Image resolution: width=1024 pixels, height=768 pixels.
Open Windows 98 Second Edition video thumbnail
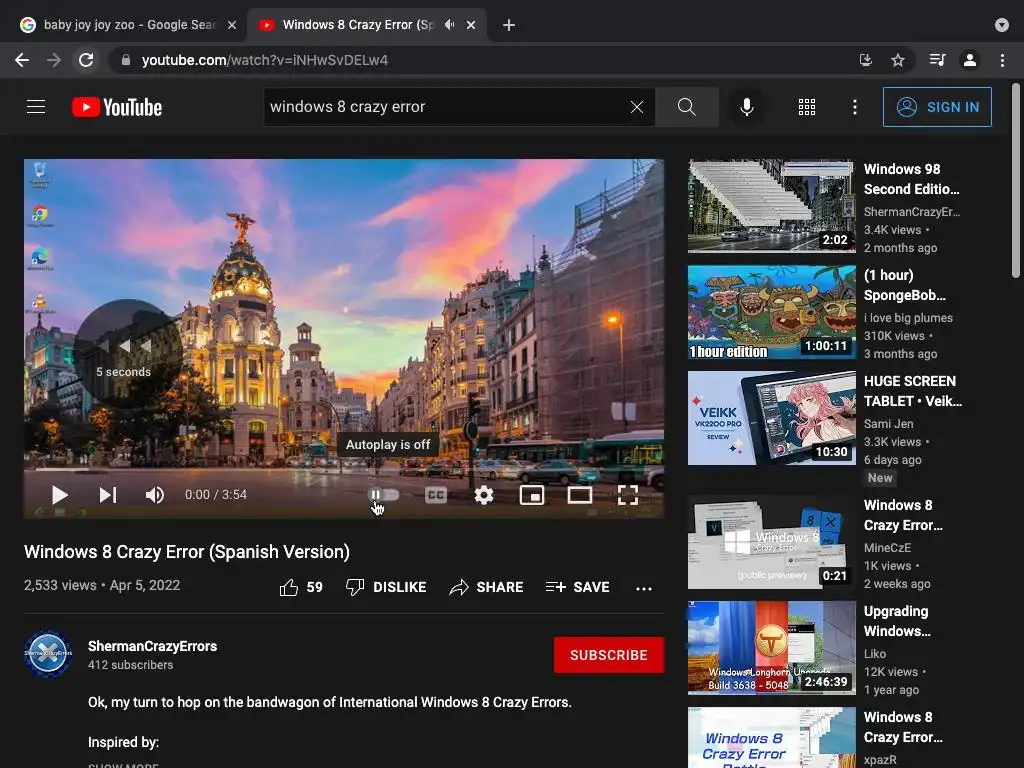pos(771,206)
